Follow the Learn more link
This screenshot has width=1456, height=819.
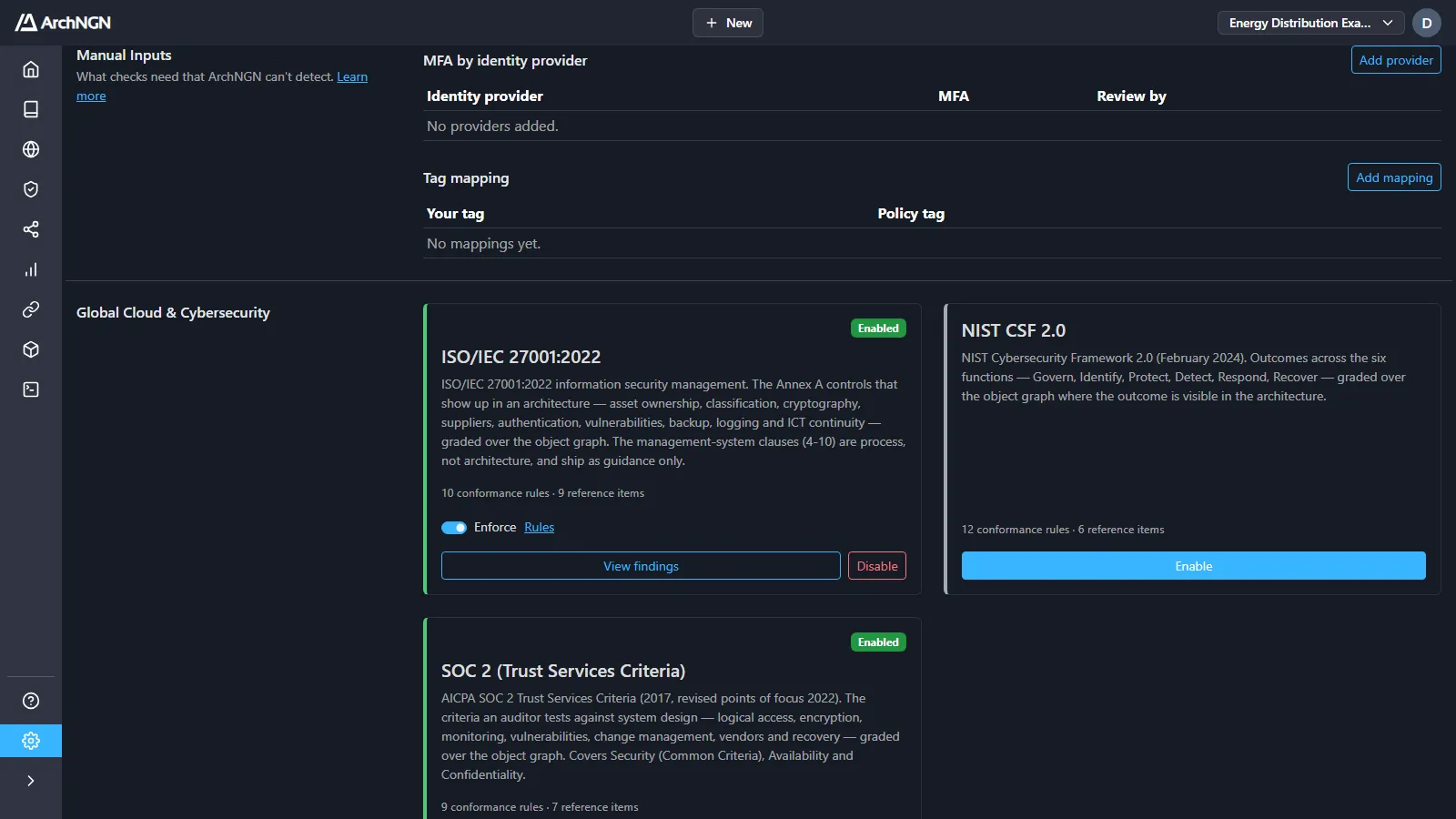point(352,76)
